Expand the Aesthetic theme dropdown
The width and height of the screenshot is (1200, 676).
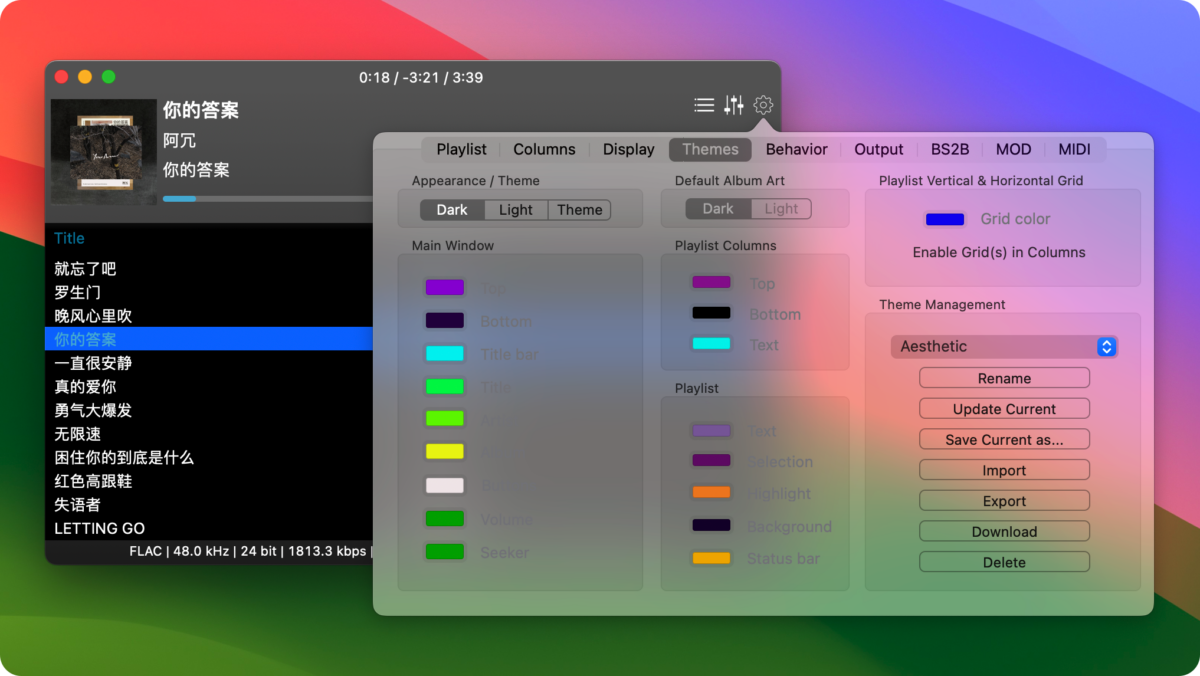point(1004,347)
